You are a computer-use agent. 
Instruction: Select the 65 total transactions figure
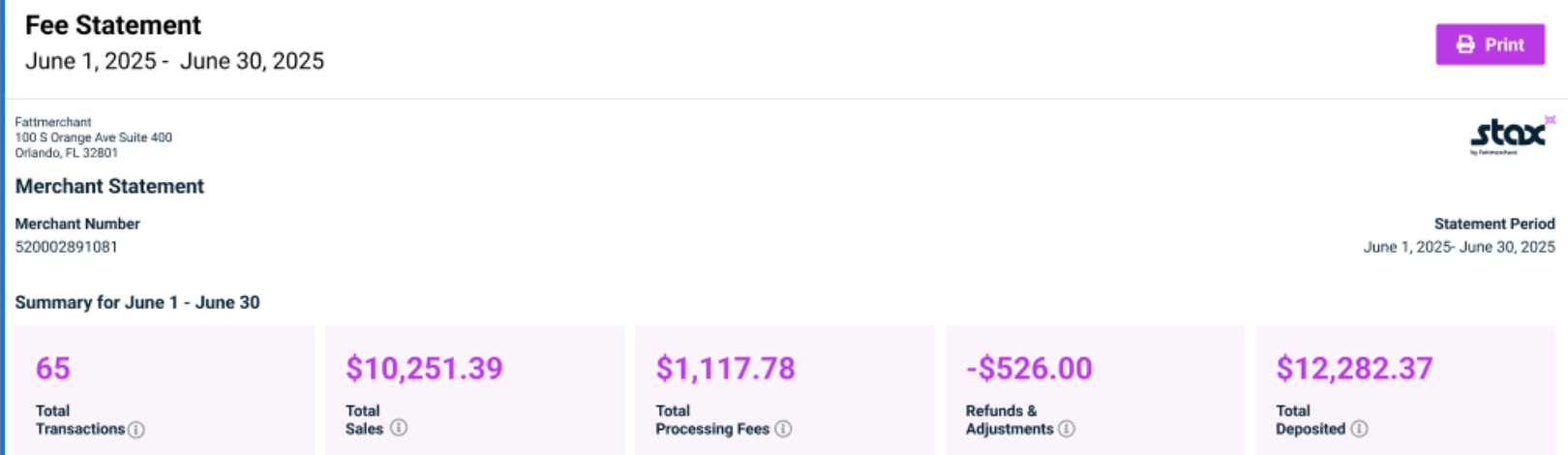tap(53, 368)
